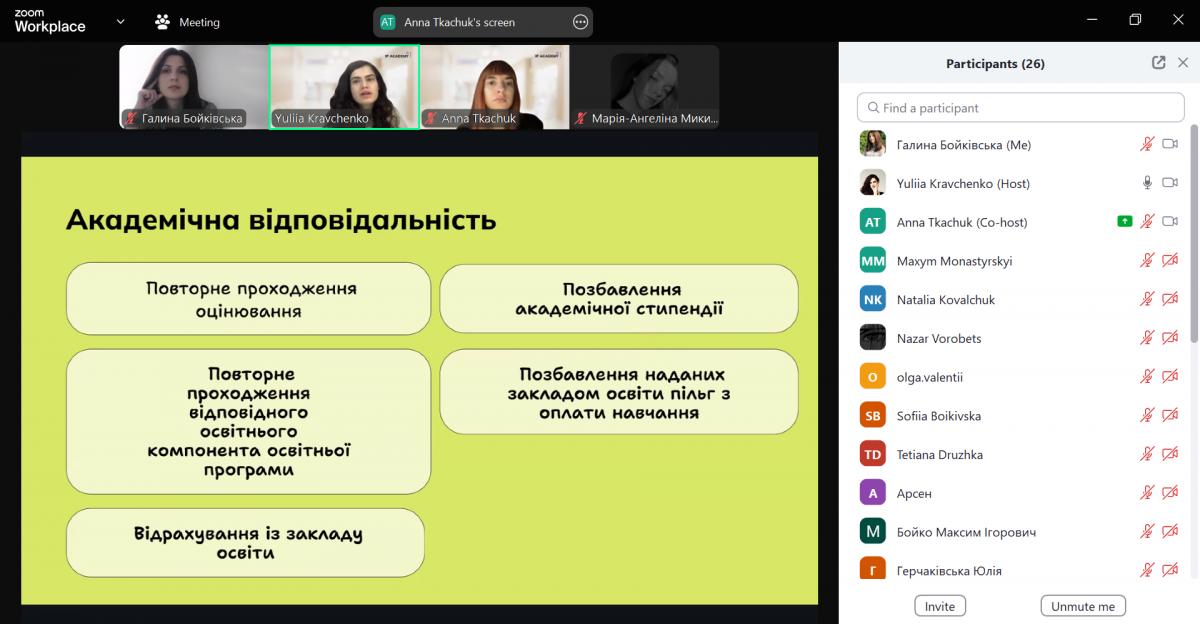Screen dimensions: 1200x624
Task: Click Anna Tkachuk's green screen sharing icon
Action: point(1125,222)
